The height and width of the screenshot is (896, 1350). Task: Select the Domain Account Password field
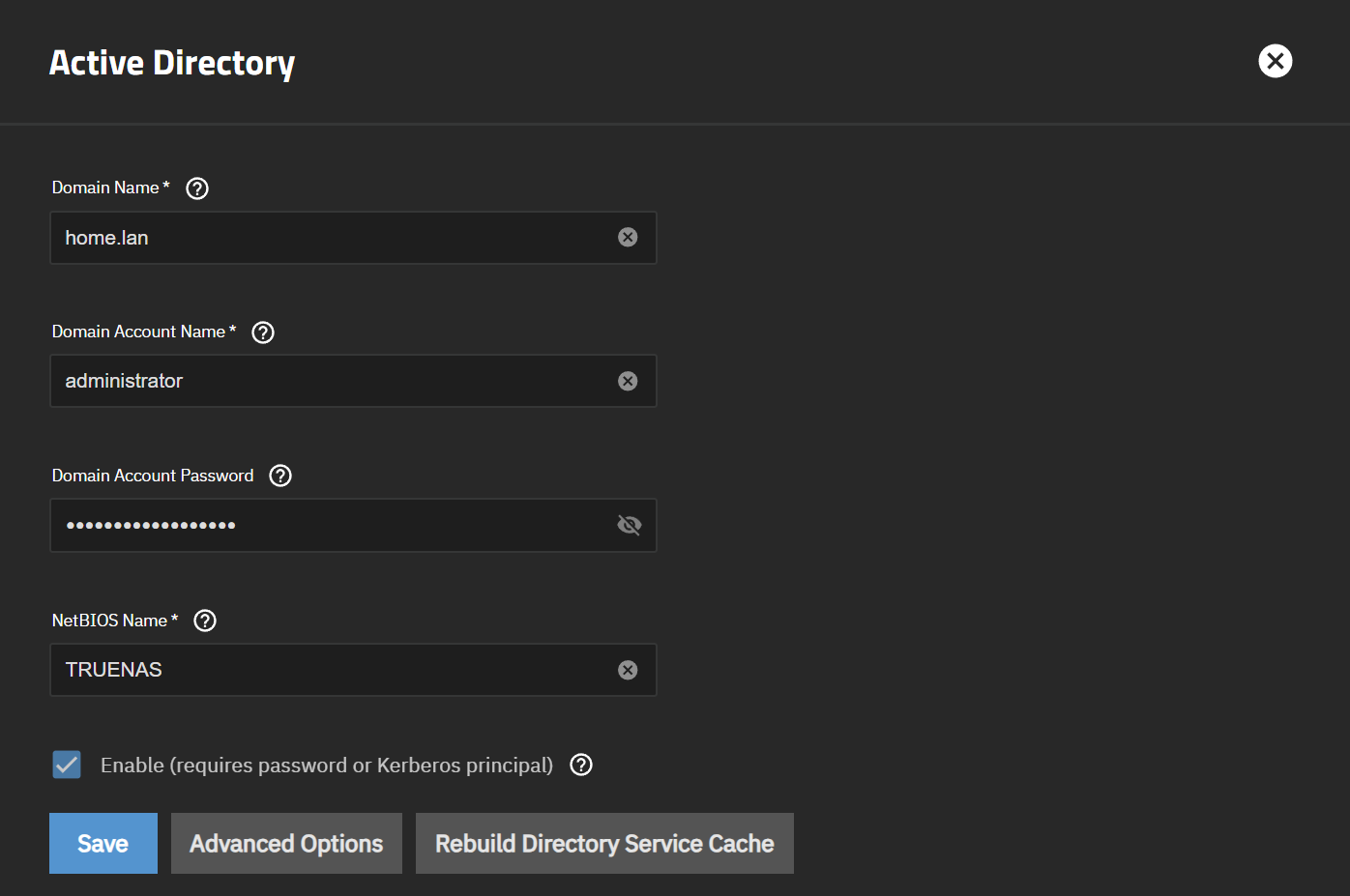329,525
